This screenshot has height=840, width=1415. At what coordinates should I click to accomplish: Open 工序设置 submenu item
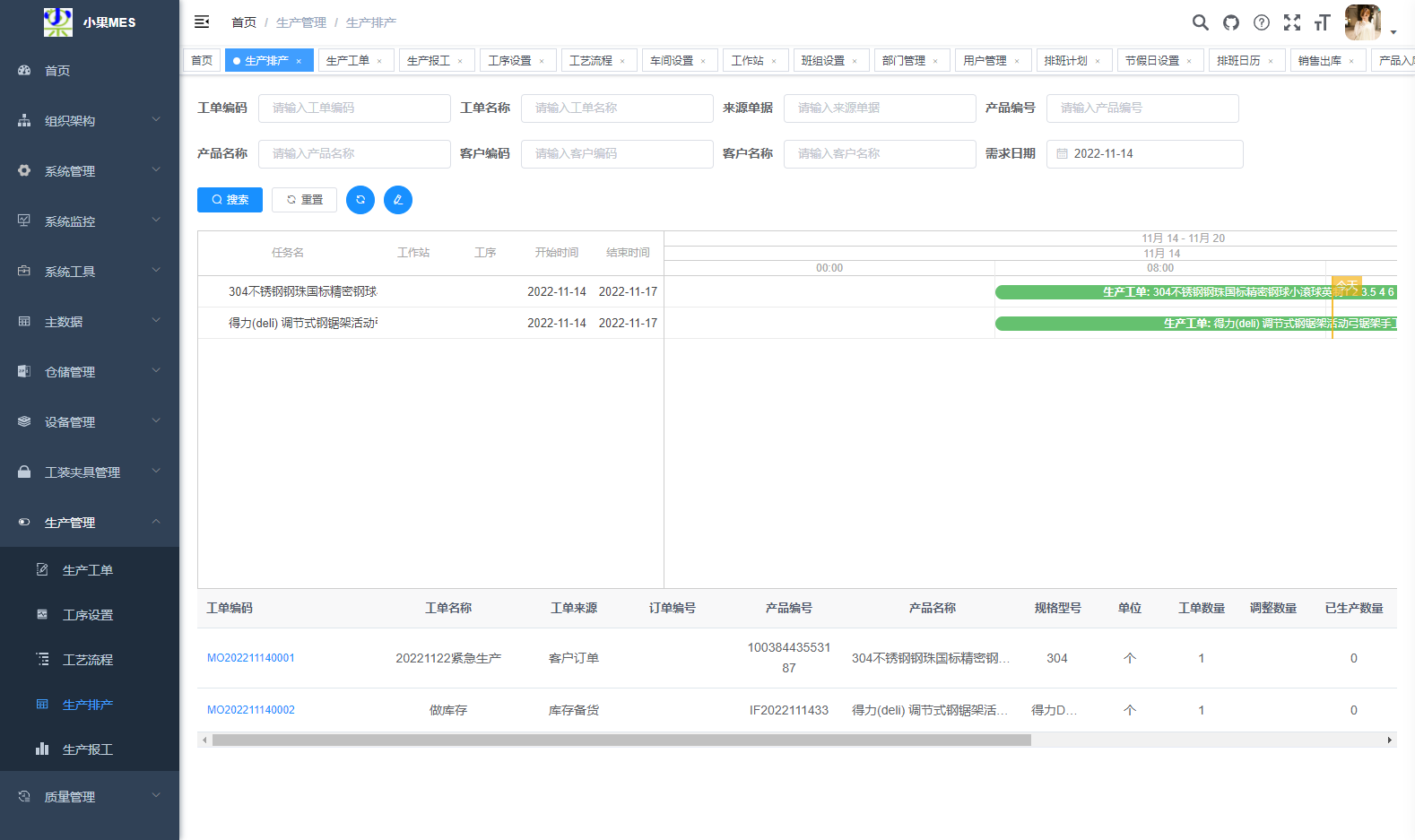point(90,615)
